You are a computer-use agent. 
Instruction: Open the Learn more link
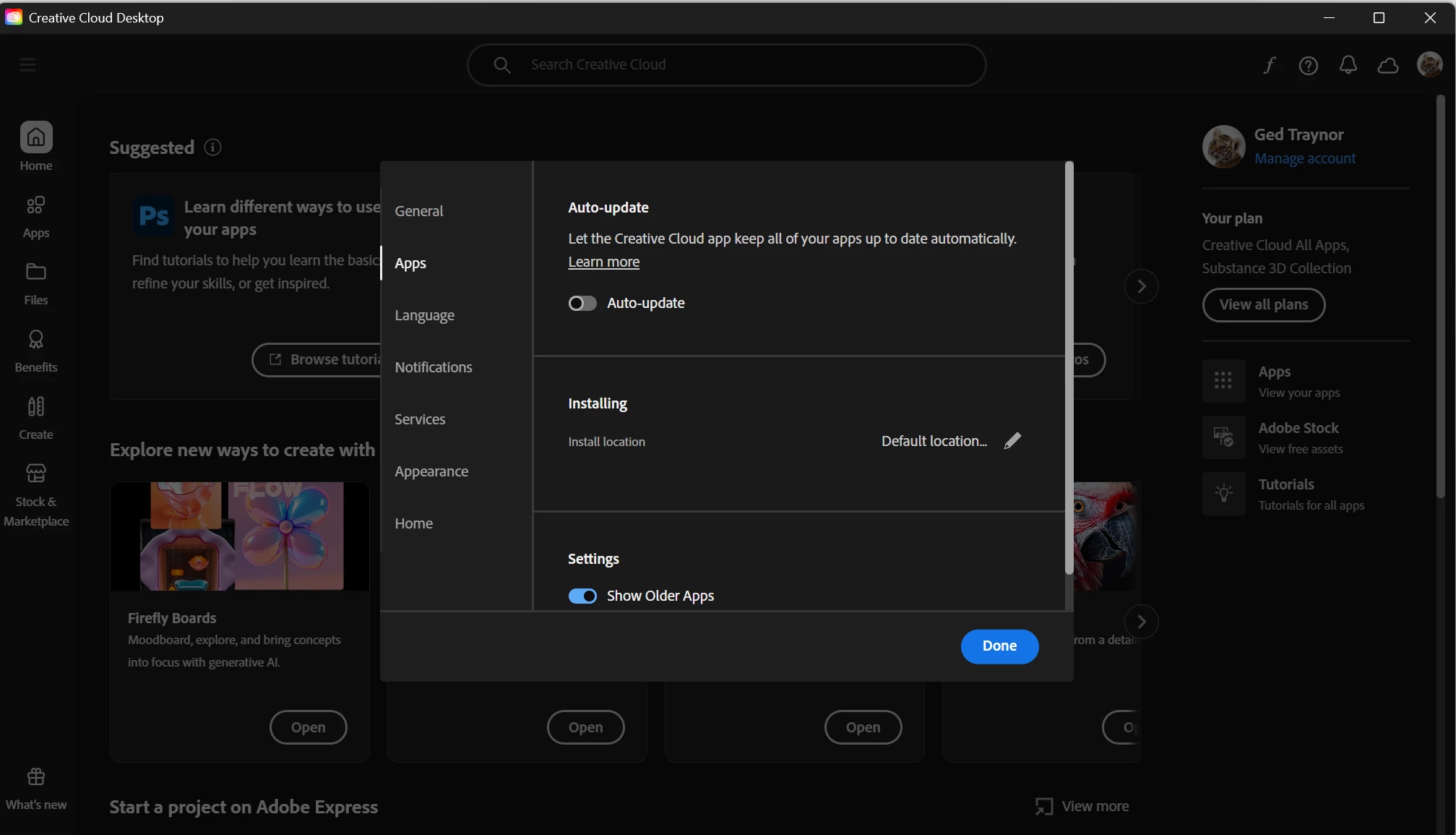point(603,262)
